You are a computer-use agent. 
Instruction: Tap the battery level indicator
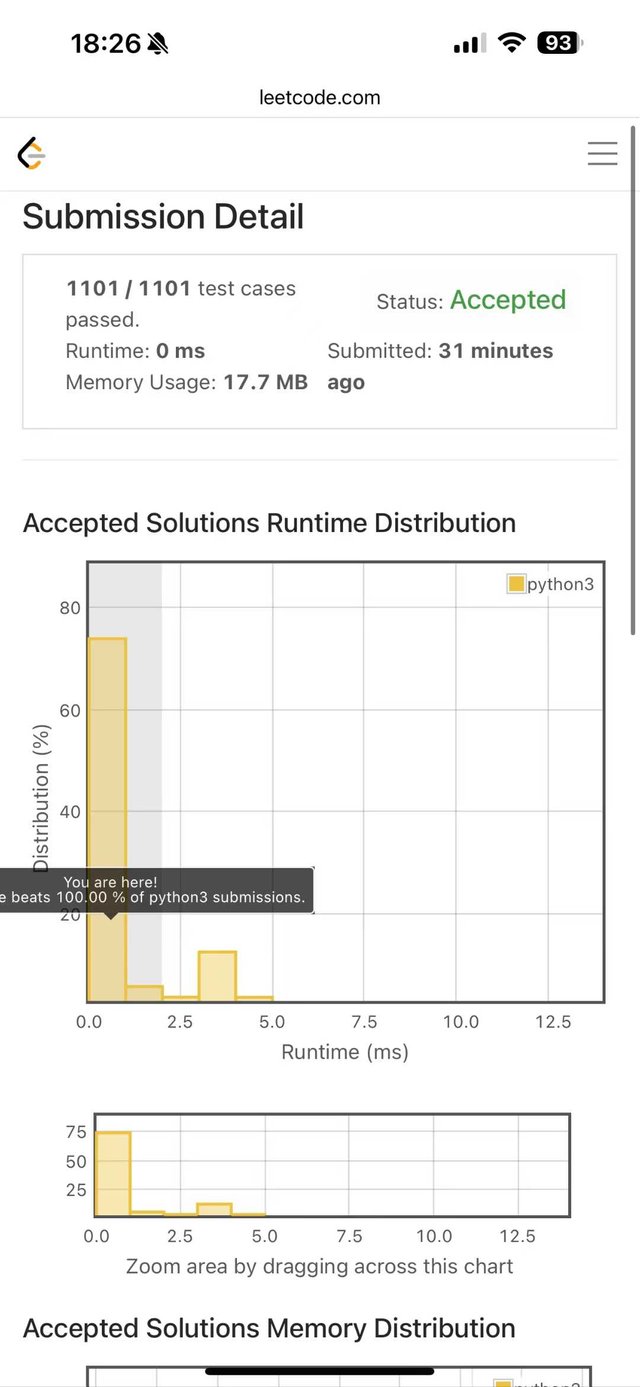coord(559,43)
